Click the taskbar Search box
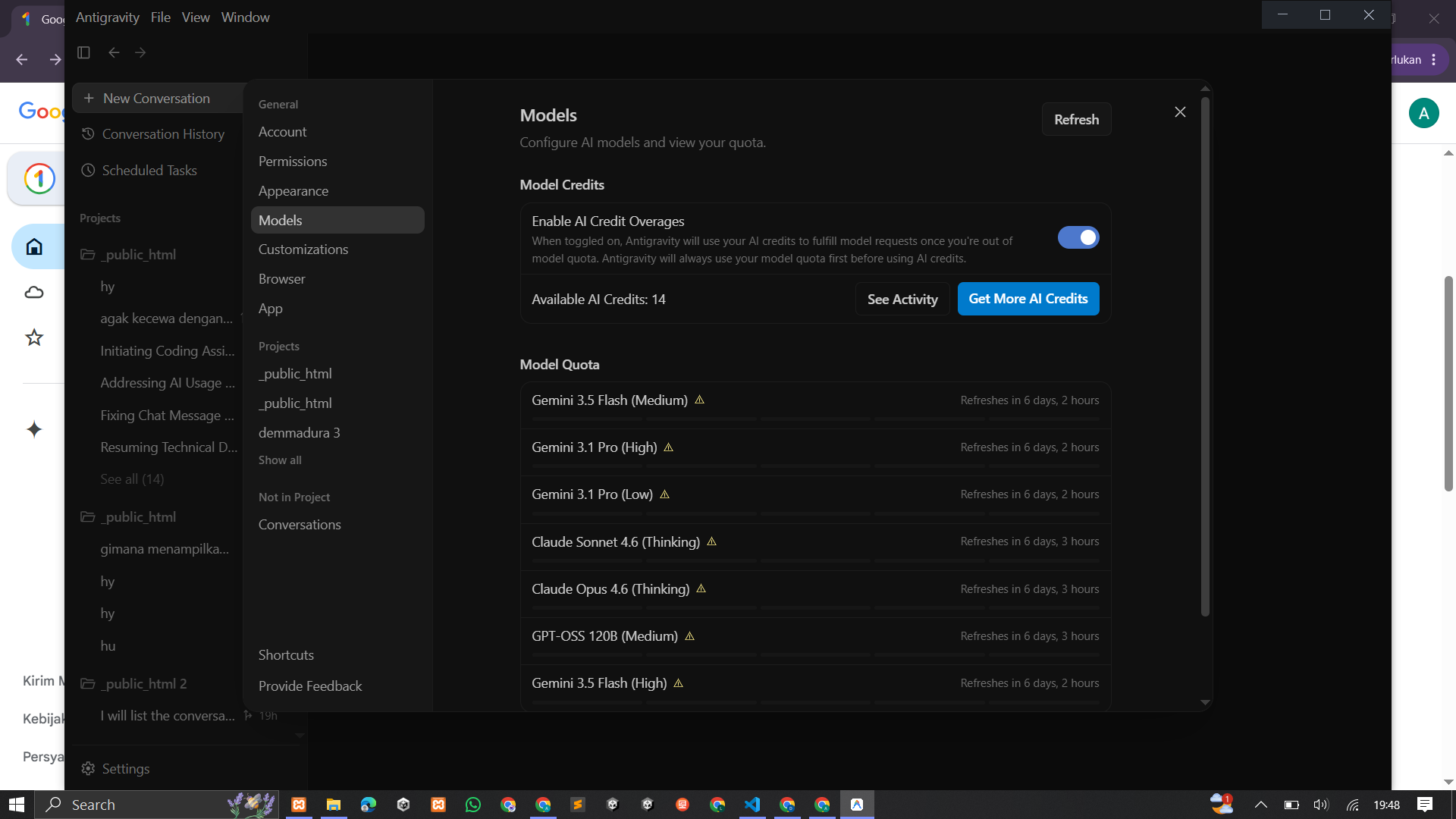Screen dimensions: 1456x819 [157, 805]
